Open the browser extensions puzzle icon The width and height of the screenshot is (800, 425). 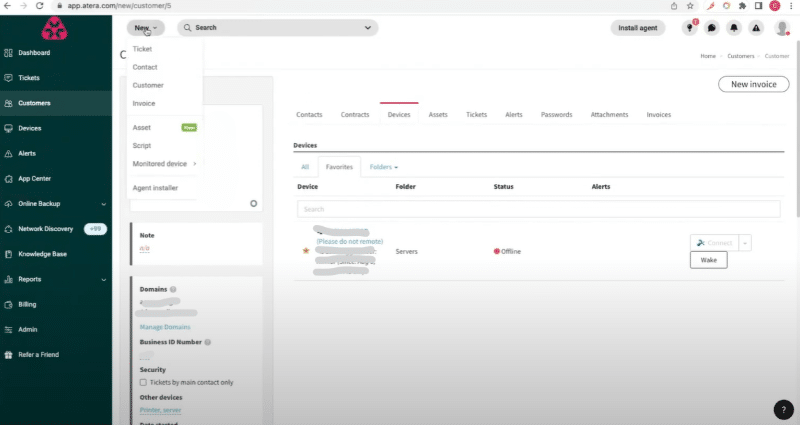click(x=742, y=6)
